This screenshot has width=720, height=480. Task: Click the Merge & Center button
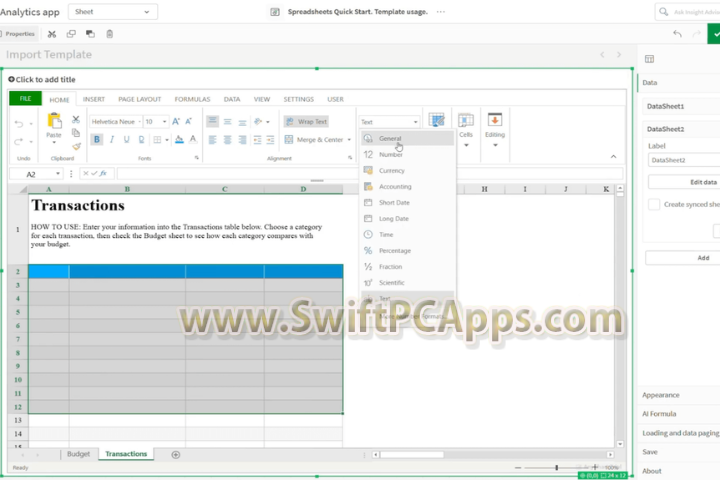pos(314,140)
